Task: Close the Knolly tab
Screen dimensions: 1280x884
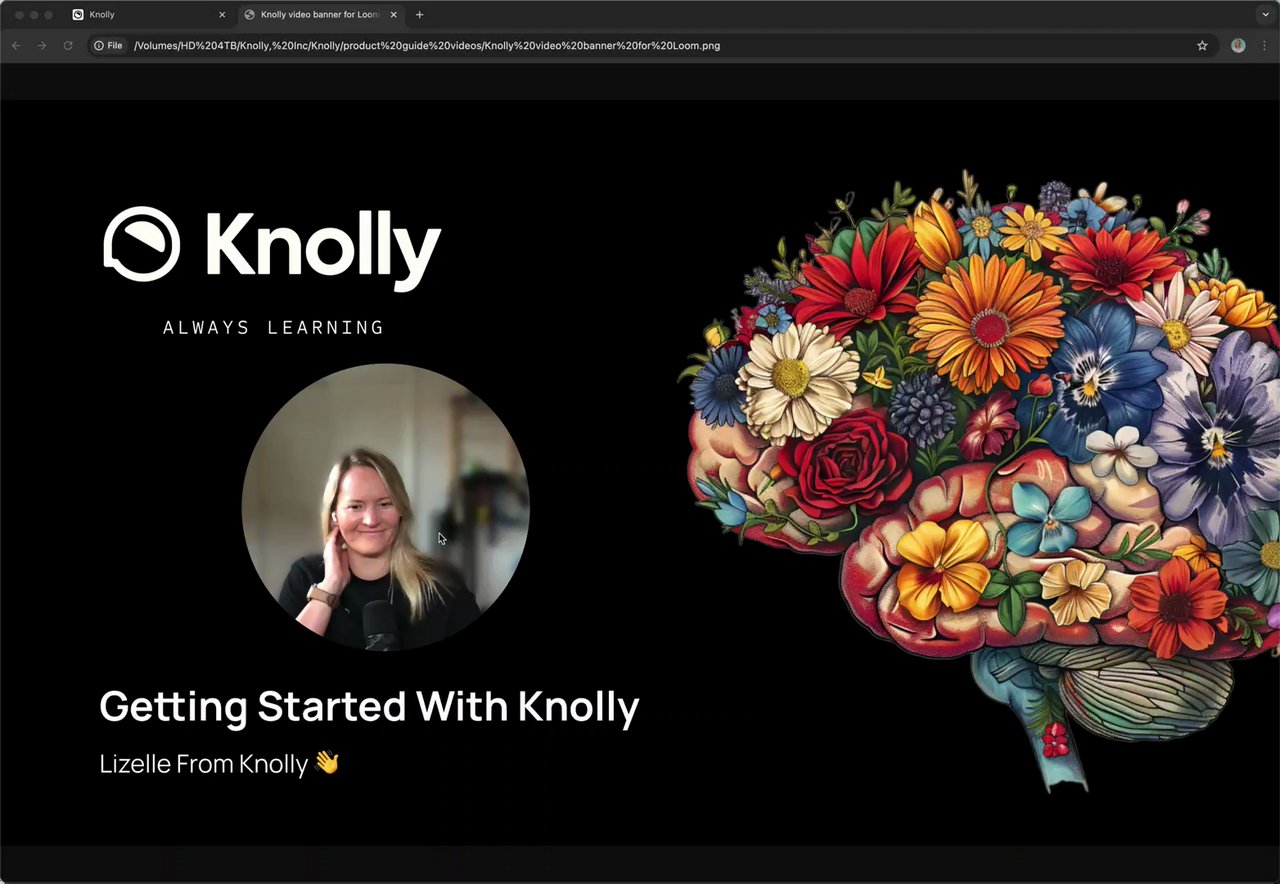Action: [222, 15]
